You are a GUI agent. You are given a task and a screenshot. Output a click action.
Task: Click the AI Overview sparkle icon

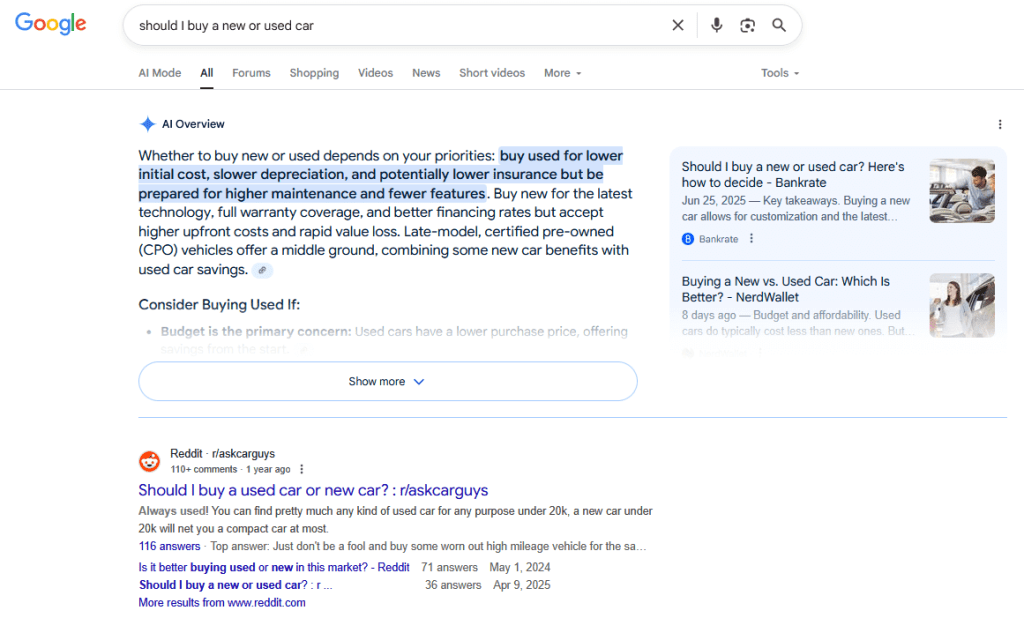click(x=148, y=124)
